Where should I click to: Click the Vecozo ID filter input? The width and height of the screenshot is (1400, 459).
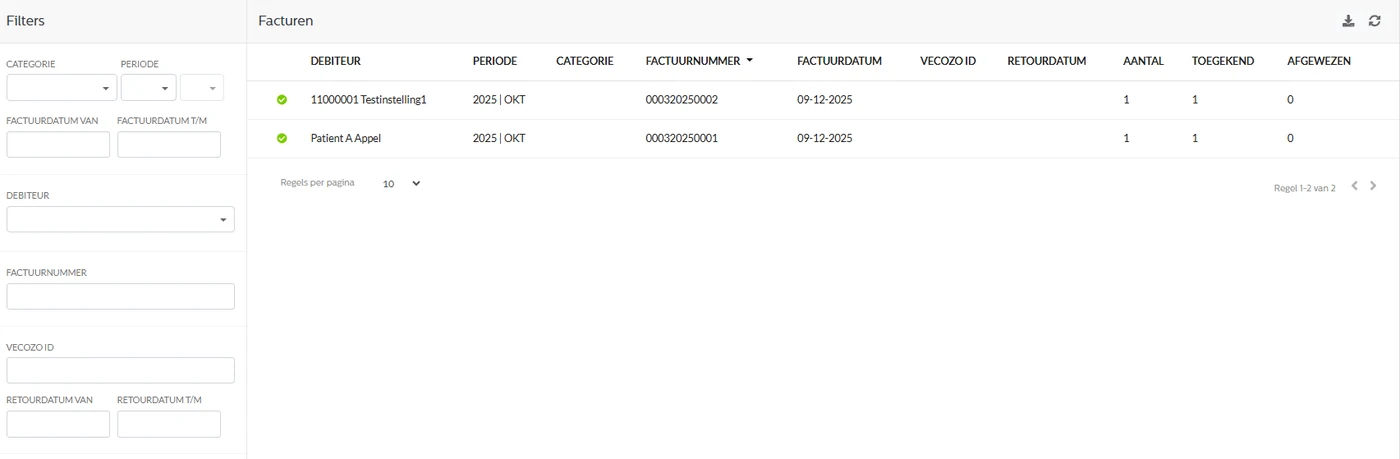121,371
